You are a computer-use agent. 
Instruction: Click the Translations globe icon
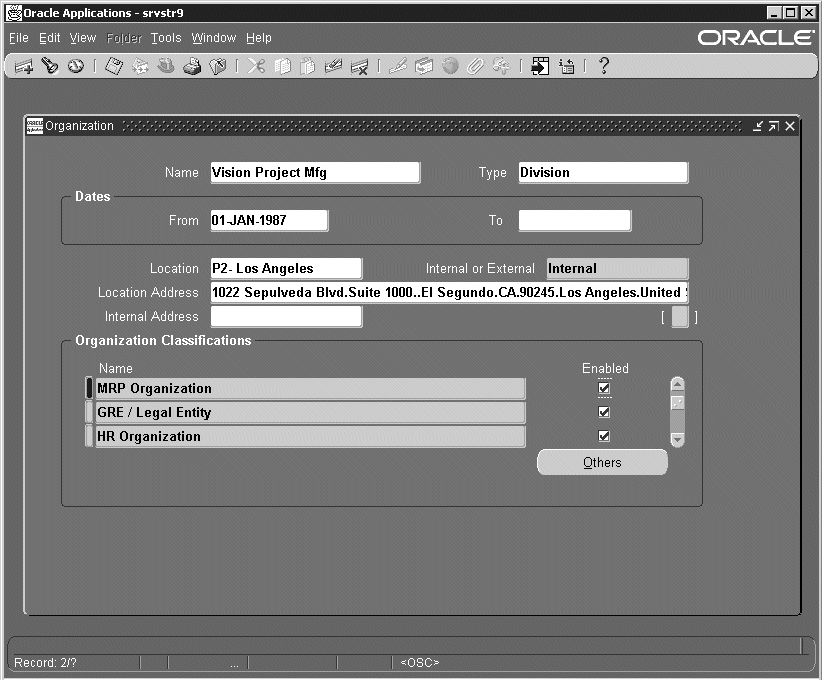coord(450,66)
